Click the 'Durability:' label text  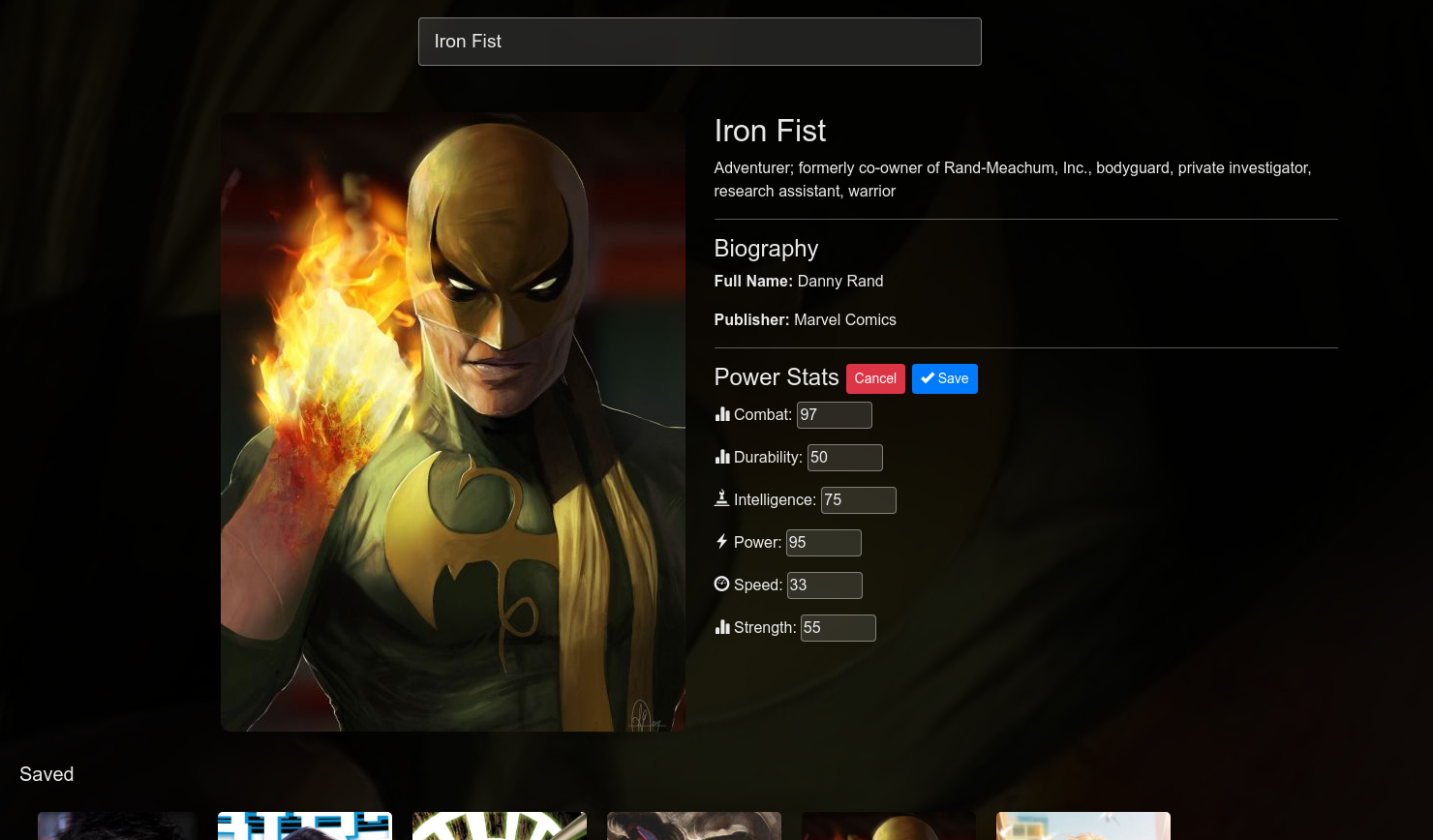point(768,457)
